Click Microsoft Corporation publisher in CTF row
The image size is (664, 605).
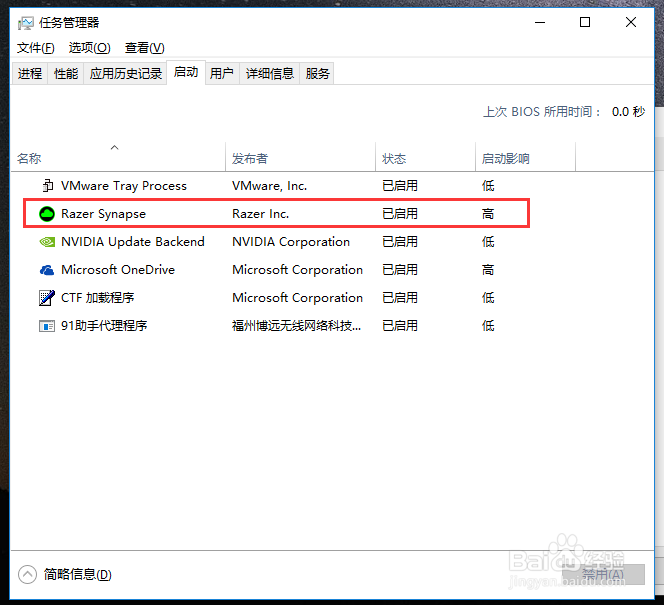coord(297,298)
